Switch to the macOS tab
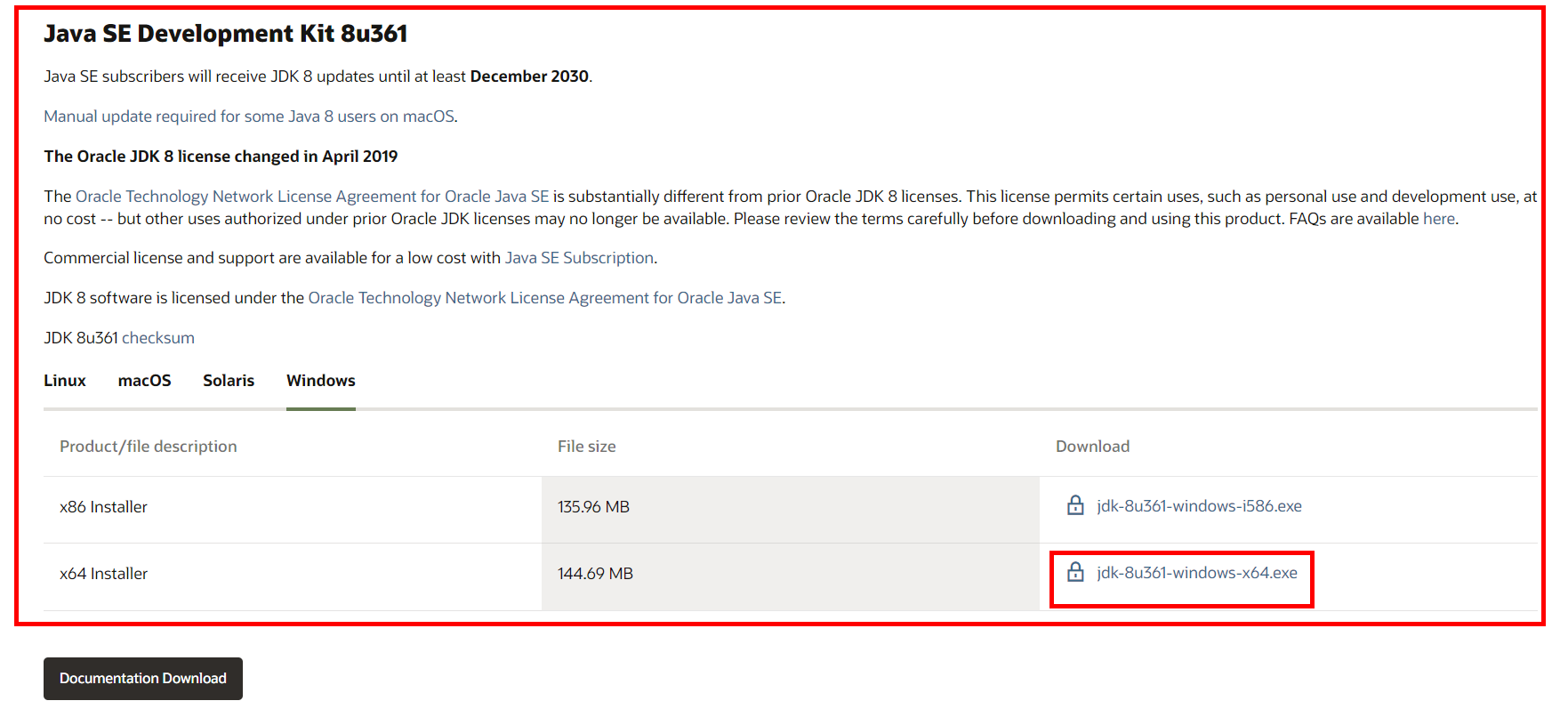This screenshot has height=709, width=1568. [144, 381]
